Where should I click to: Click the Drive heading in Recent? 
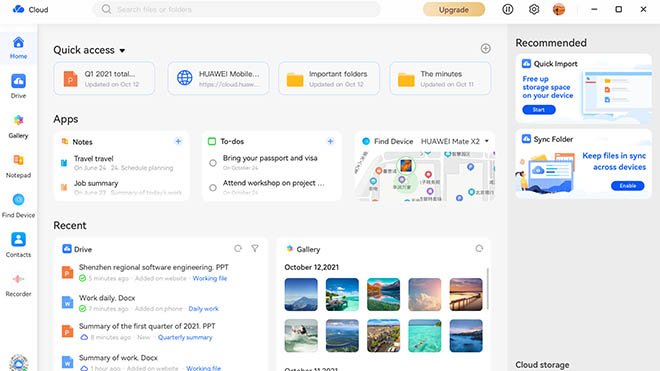pos(83,249)
